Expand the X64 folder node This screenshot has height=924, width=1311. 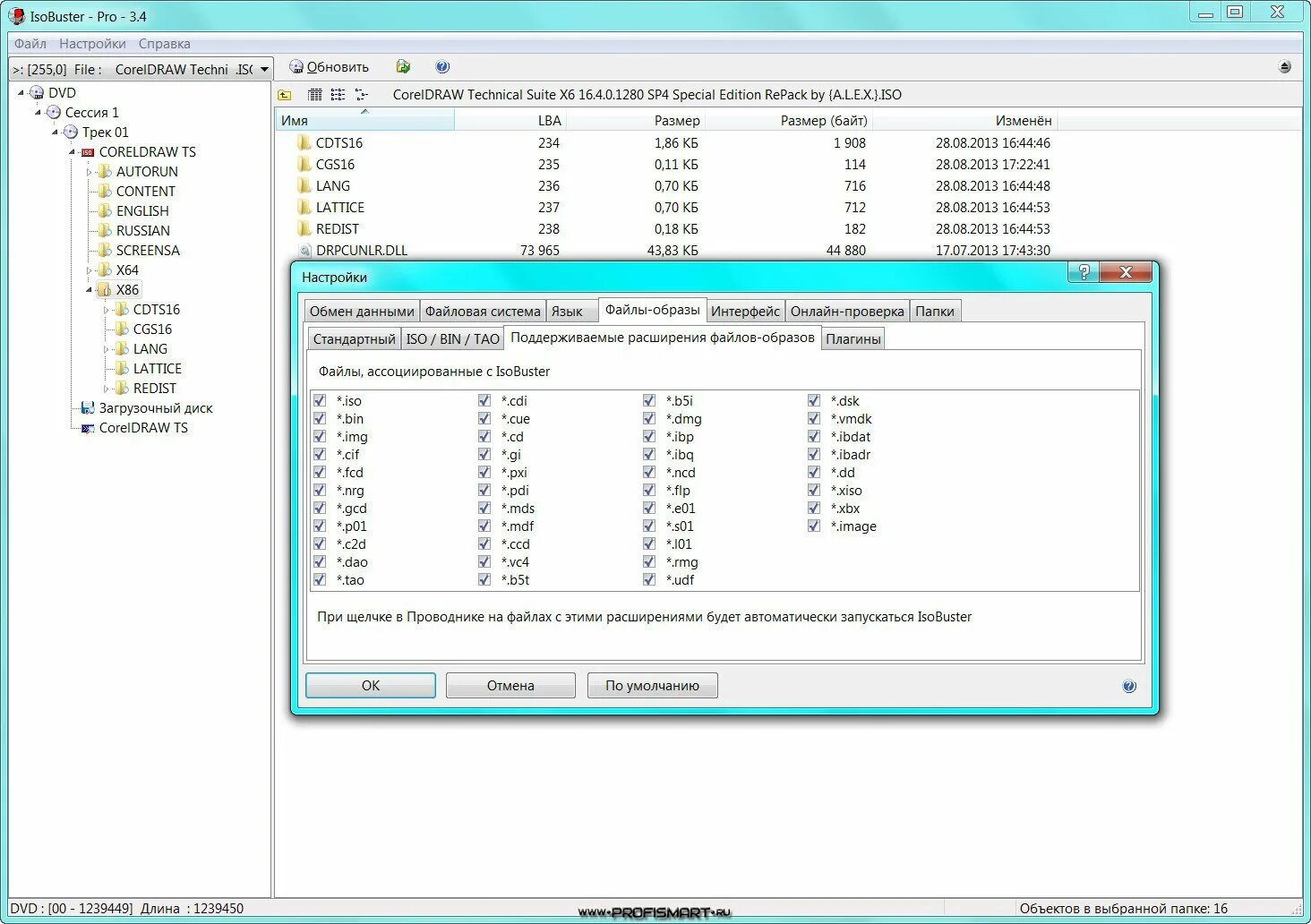89,270
